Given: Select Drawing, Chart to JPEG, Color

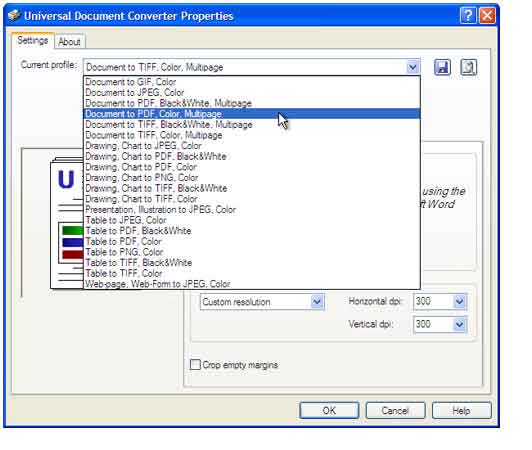Looking at the screenshot, I should pyautogui.click(x=252, y=146).
